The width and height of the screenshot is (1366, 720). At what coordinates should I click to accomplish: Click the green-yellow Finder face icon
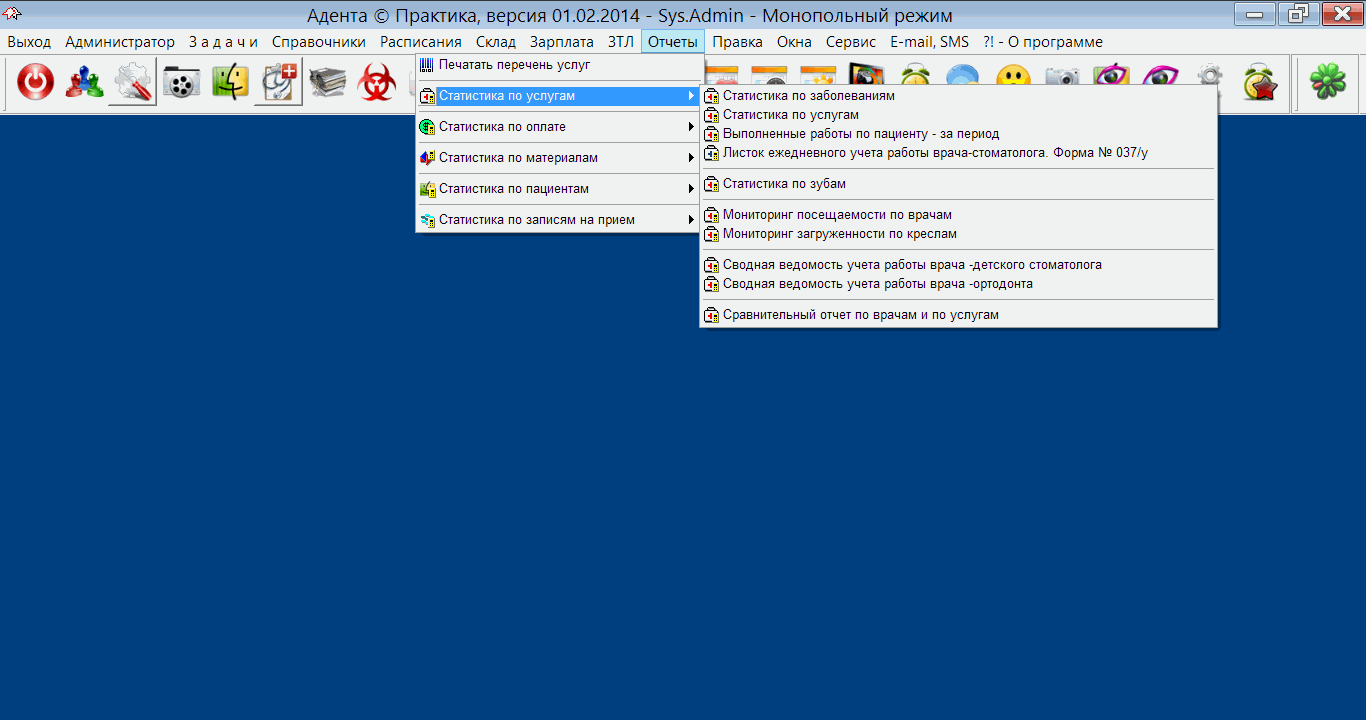(229, 83)
